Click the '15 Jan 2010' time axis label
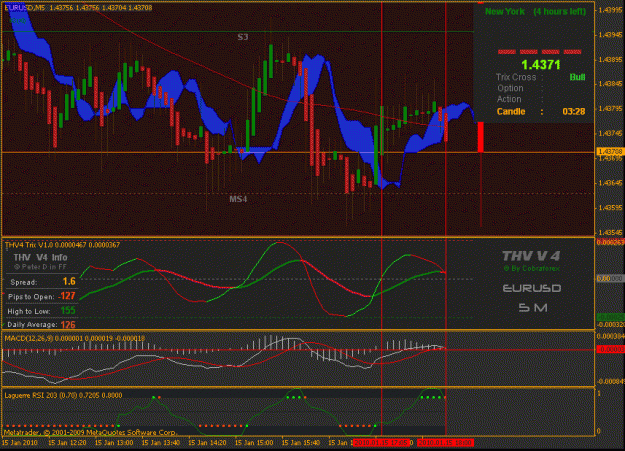 tap(20, 443)
